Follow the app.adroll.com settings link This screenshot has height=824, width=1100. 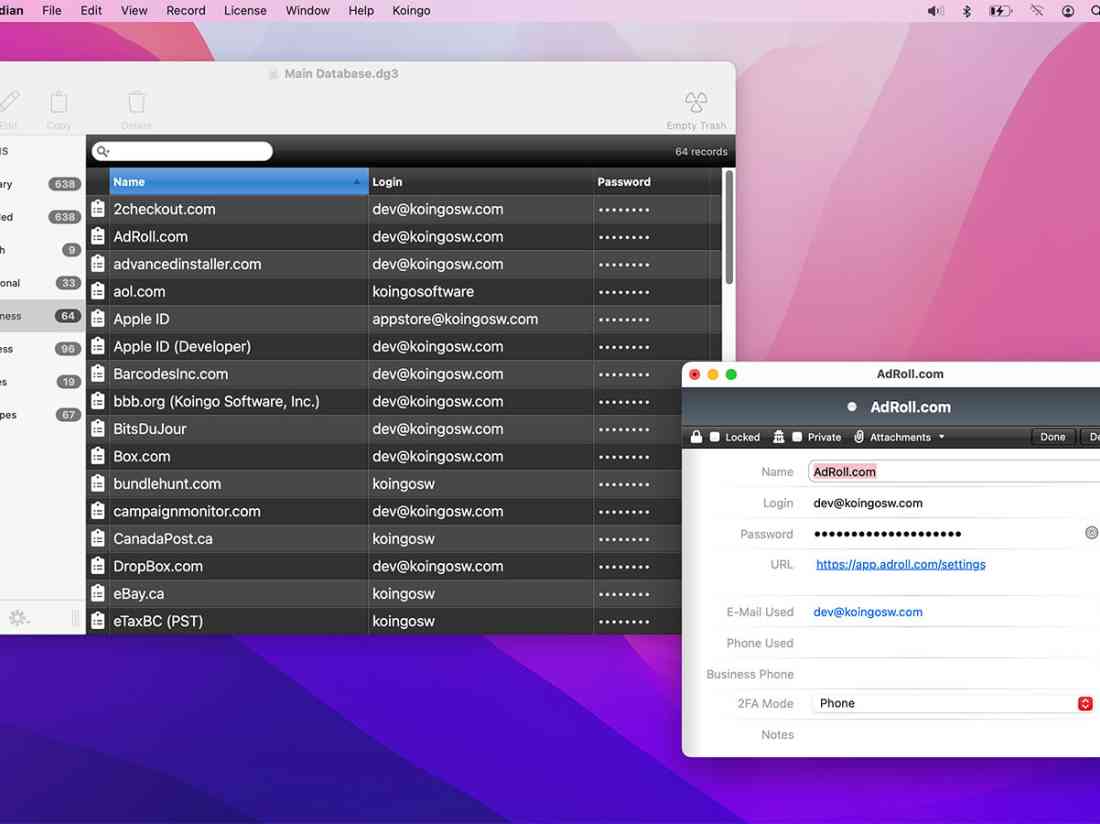click(x=900, y=564)
